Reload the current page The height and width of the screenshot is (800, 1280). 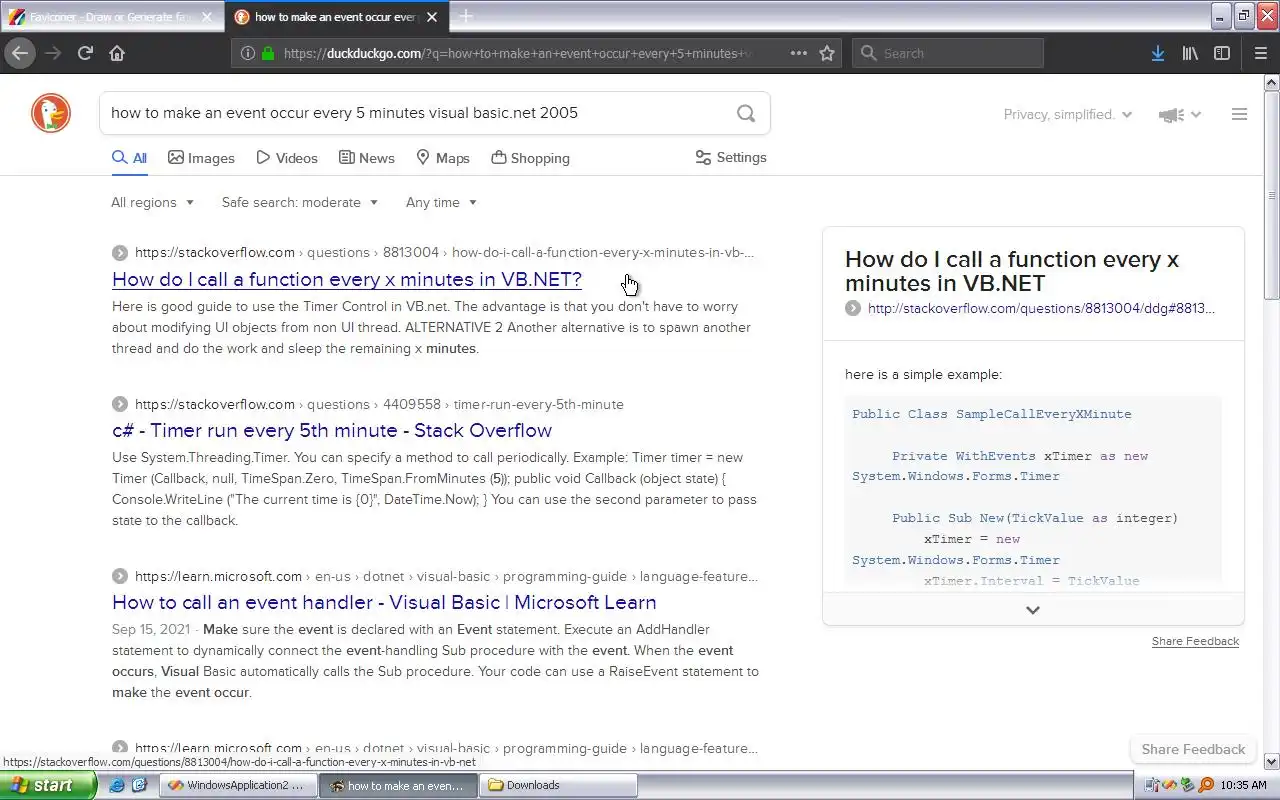coord(85,53)
